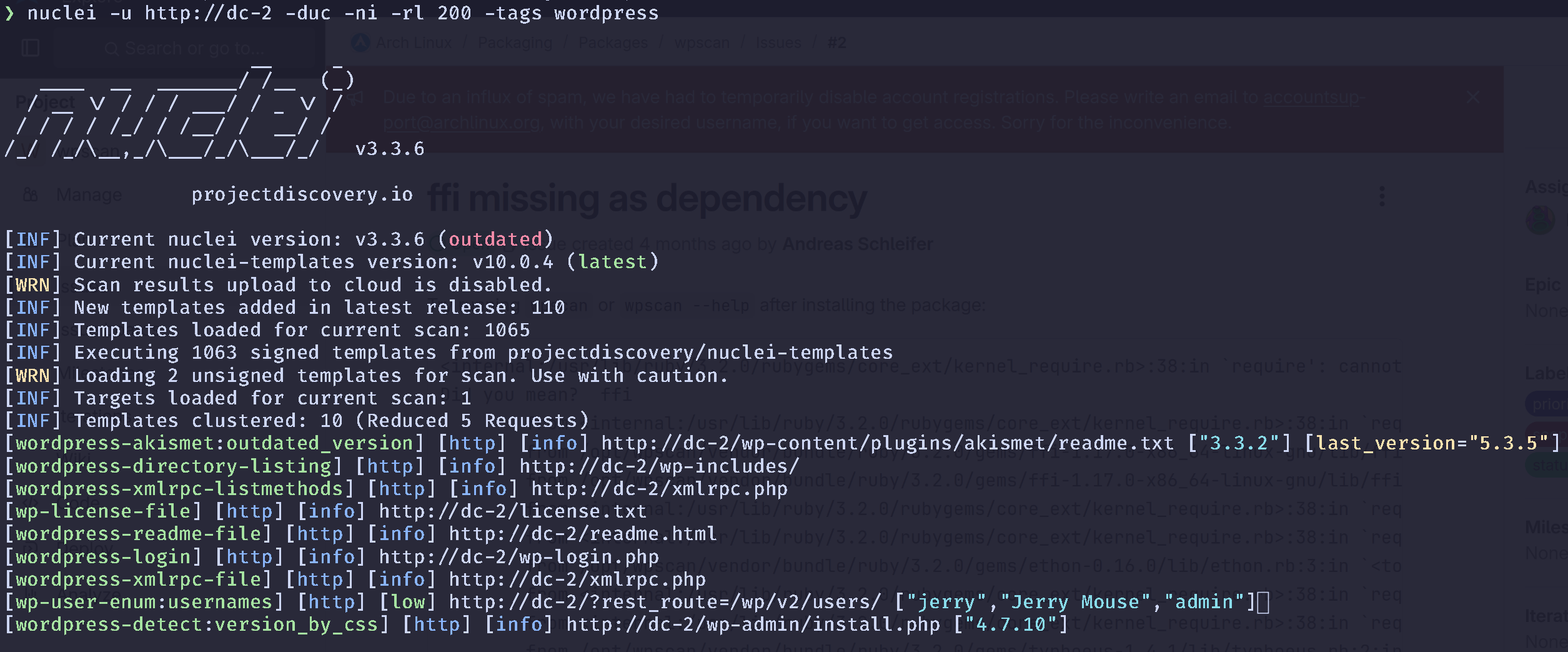Click the "3.3.2" akismet version value

pyautogui.click(x=1239, y=443)
